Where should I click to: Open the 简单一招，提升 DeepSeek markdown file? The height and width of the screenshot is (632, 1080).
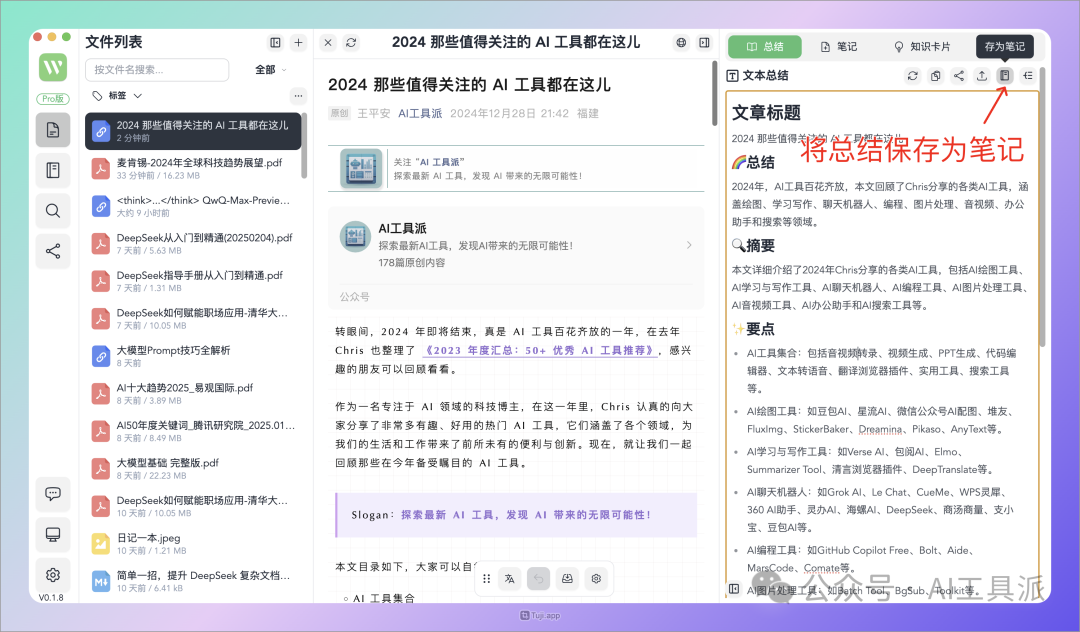click(x=193, y=581)
